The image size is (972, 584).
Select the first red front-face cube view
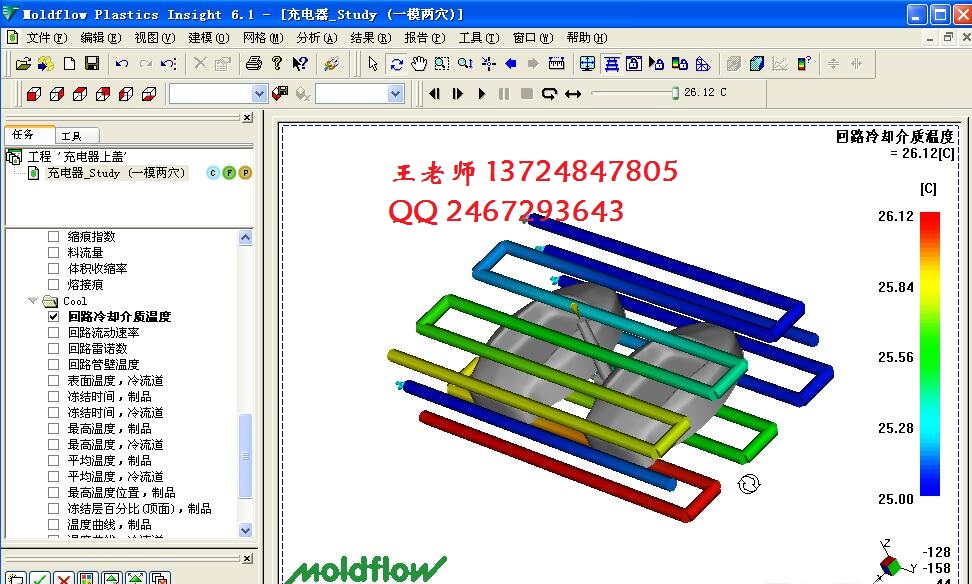click(x=33, y=94)
